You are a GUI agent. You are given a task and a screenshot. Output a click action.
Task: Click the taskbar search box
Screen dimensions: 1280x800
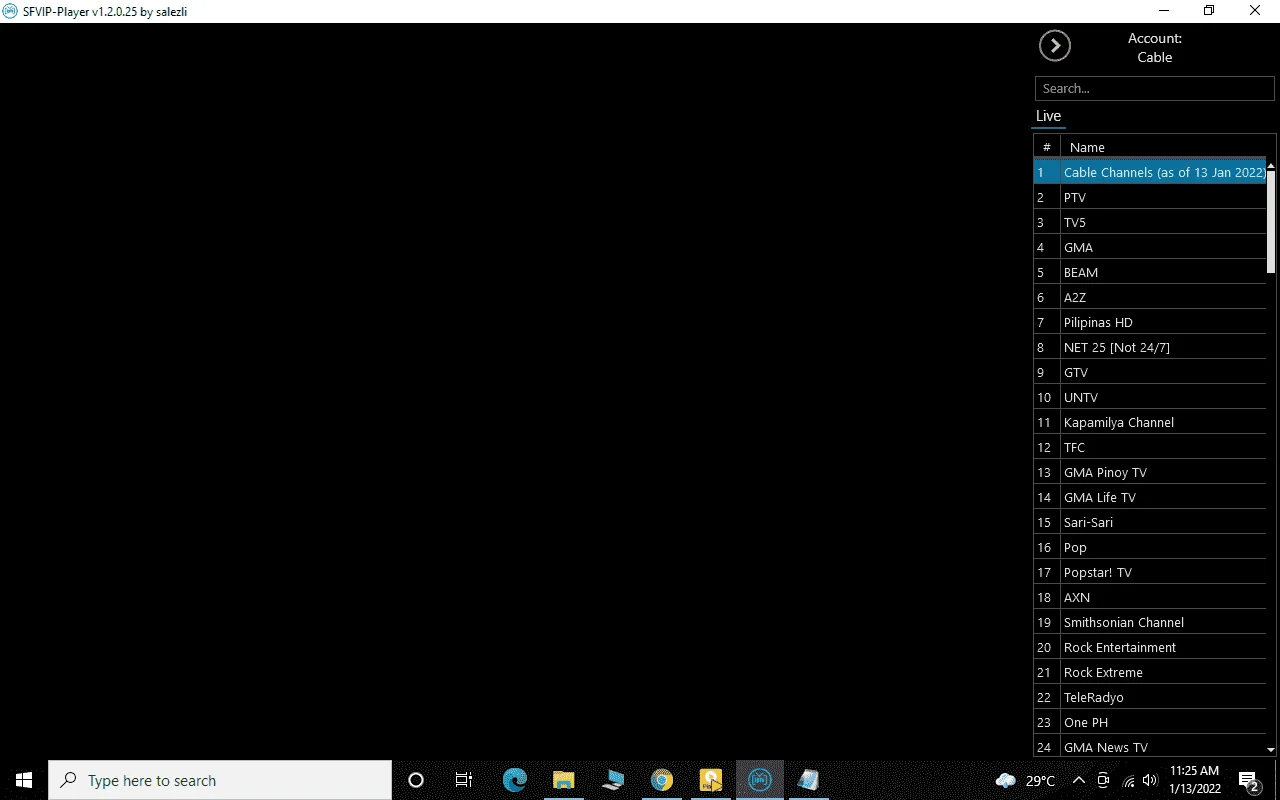tap(220, 780)
